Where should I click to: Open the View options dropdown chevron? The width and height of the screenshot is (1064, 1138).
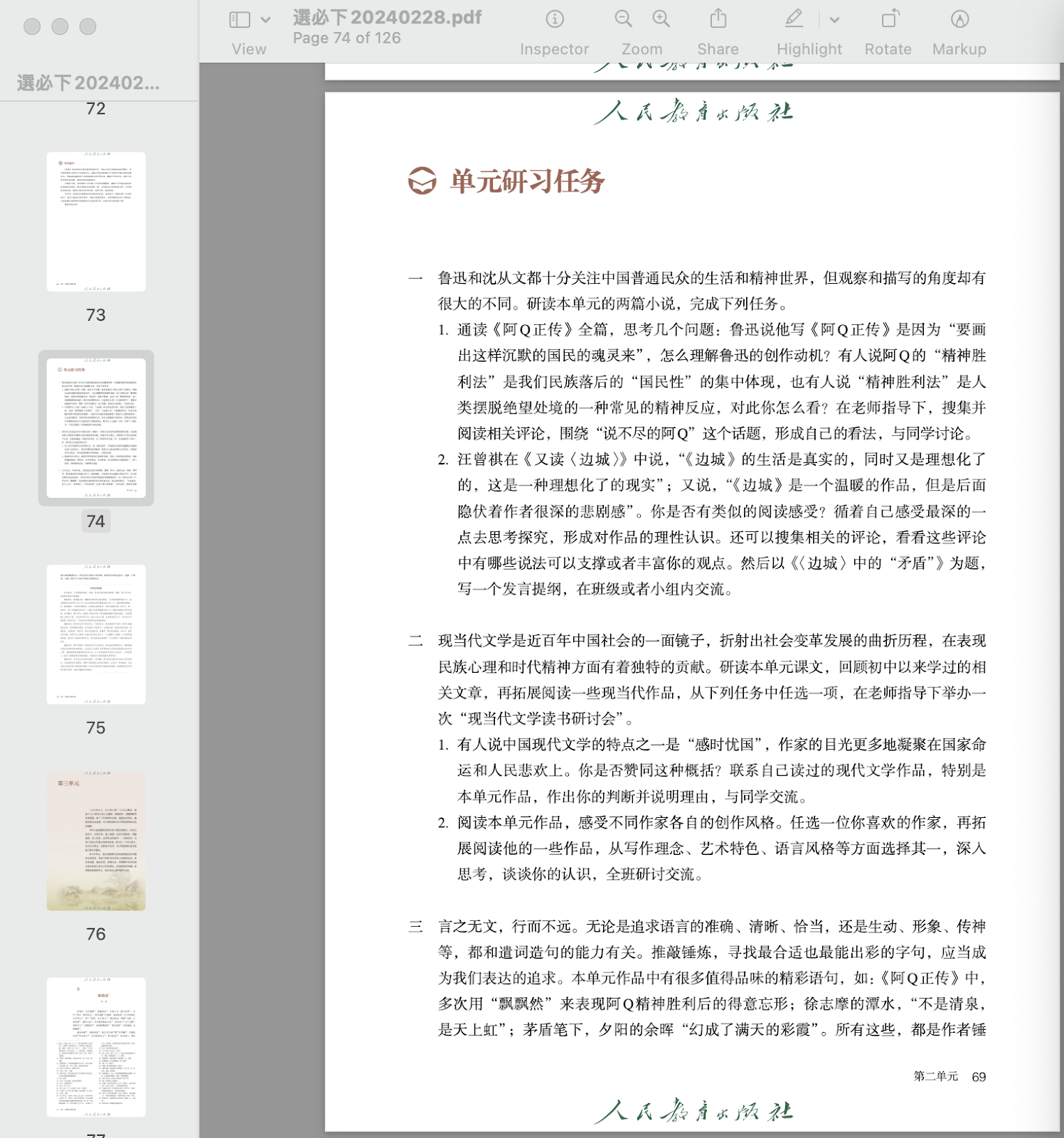(265, 20)
